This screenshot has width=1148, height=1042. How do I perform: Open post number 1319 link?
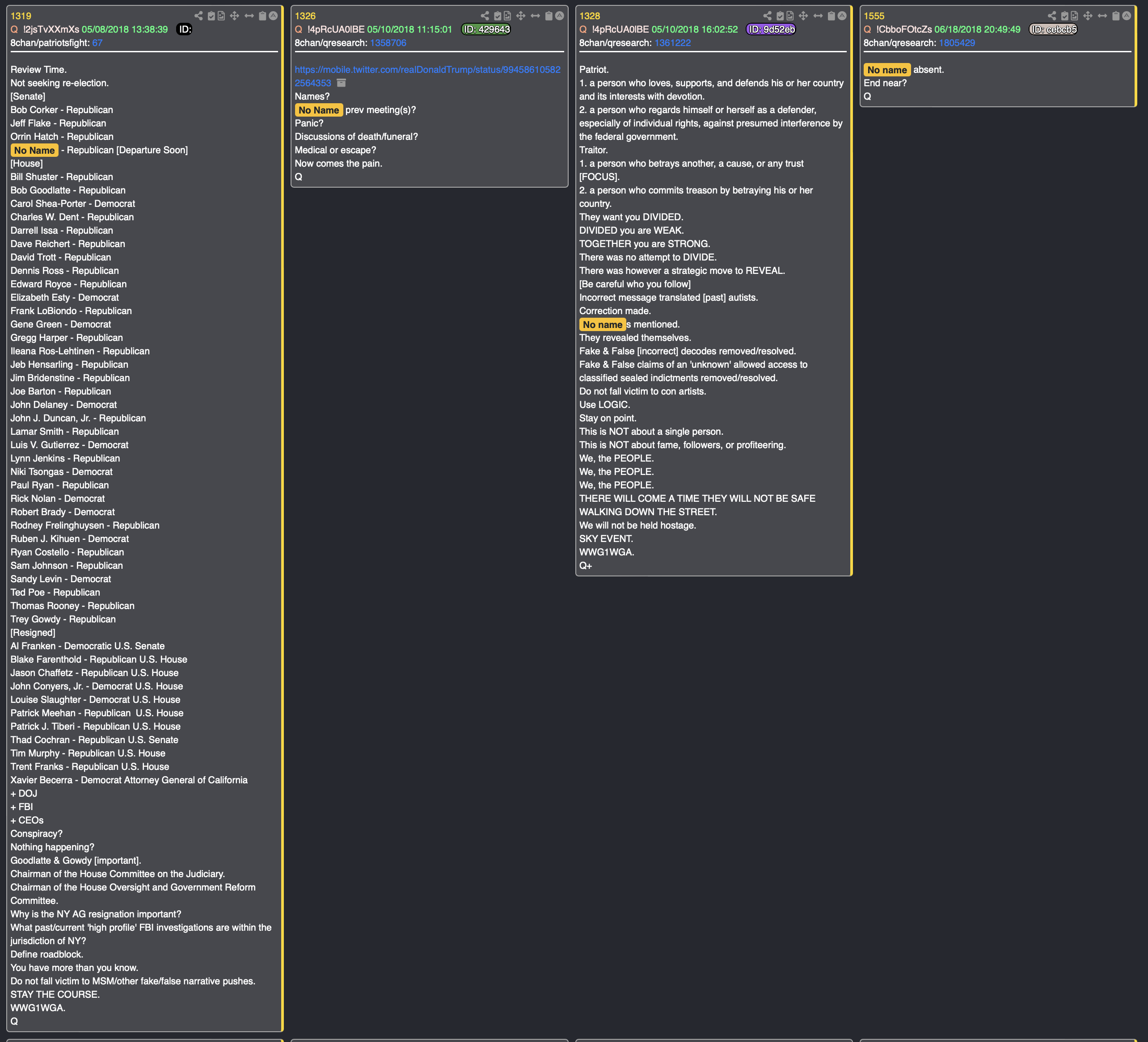pyautogui.click(x=21, y=16)
